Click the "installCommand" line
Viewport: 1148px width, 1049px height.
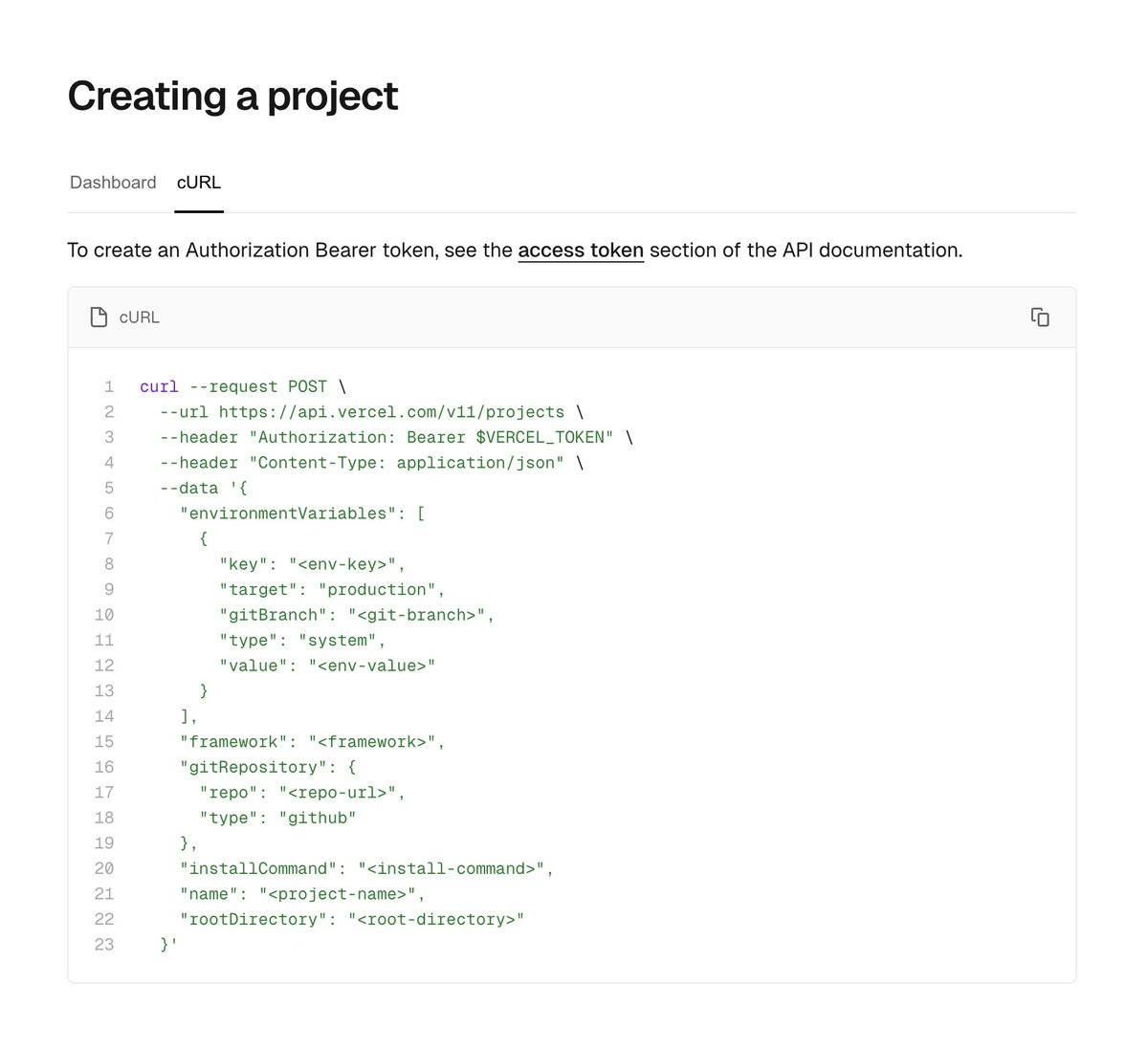coord(366,868)
